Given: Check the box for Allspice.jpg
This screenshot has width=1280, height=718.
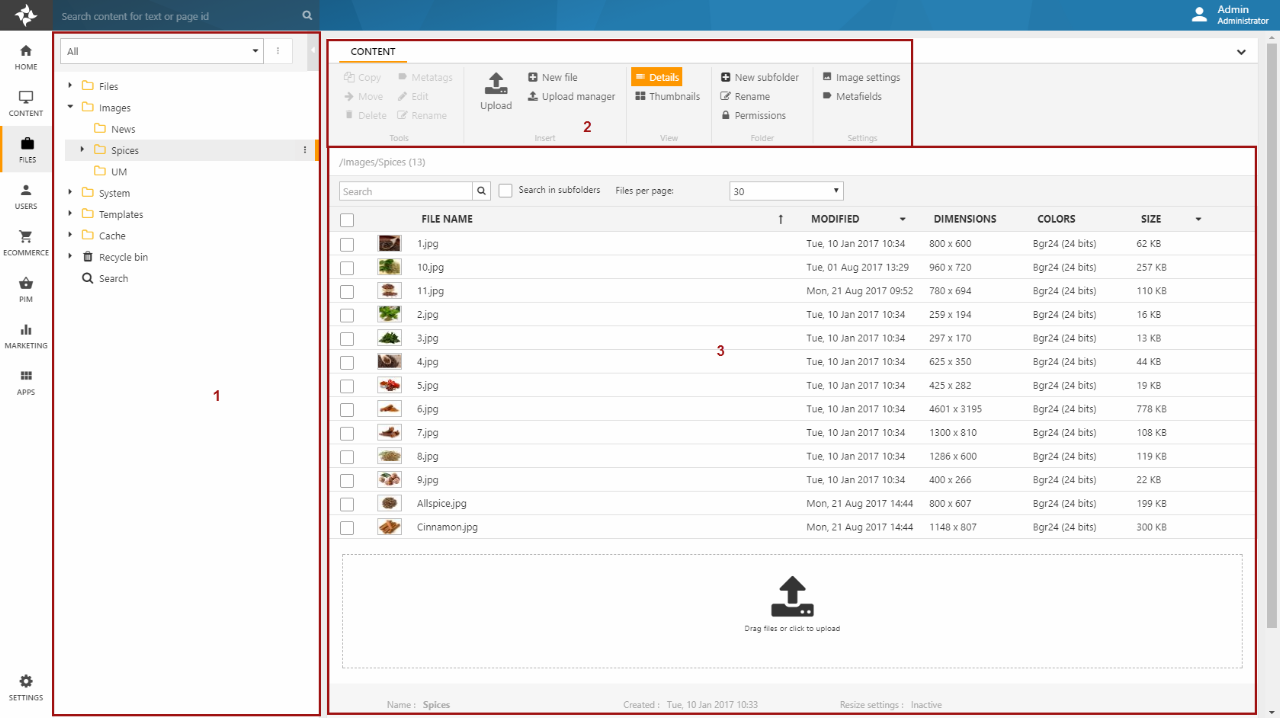Looking at the screenshot, I should [x=347, y=504].
